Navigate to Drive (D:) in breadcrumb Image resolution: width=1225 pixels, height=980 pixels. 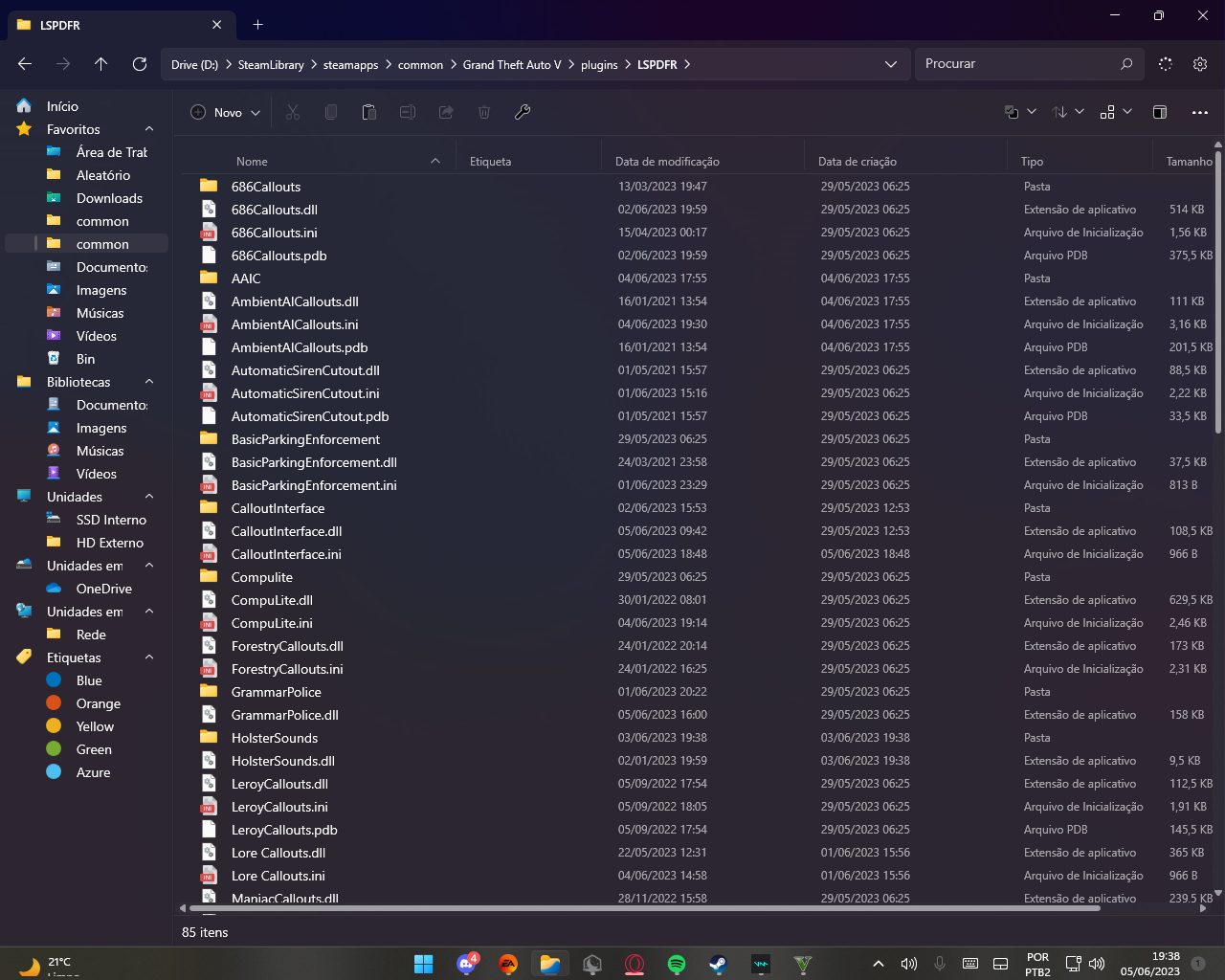[x=194, y=64]
